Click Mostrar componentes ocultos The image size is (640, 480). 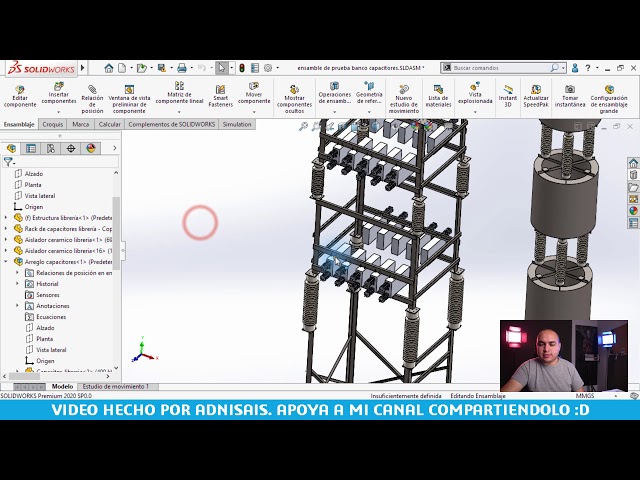click(294, 98)
